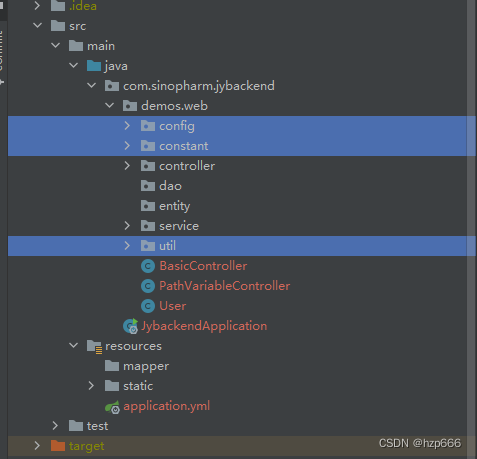Click the constant package icon

click(x=148, y=146)
